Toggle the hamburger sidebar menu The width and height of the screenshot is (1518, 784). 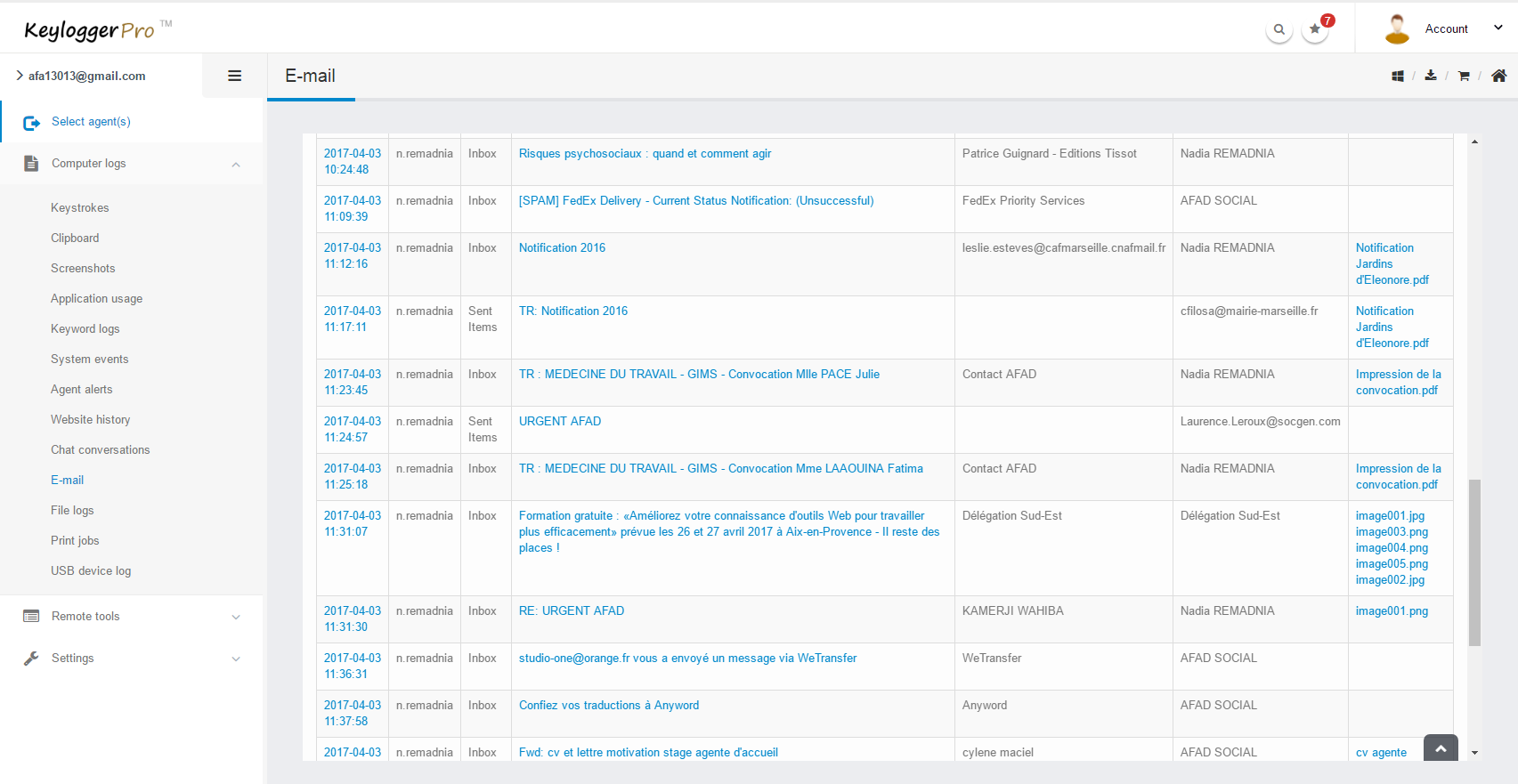235,76
